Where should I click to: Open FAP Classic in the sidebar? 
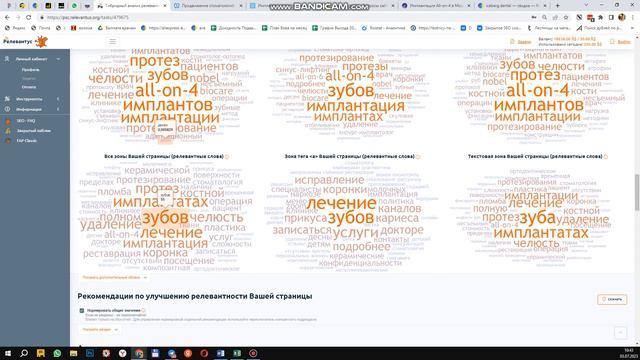(27, 140)
